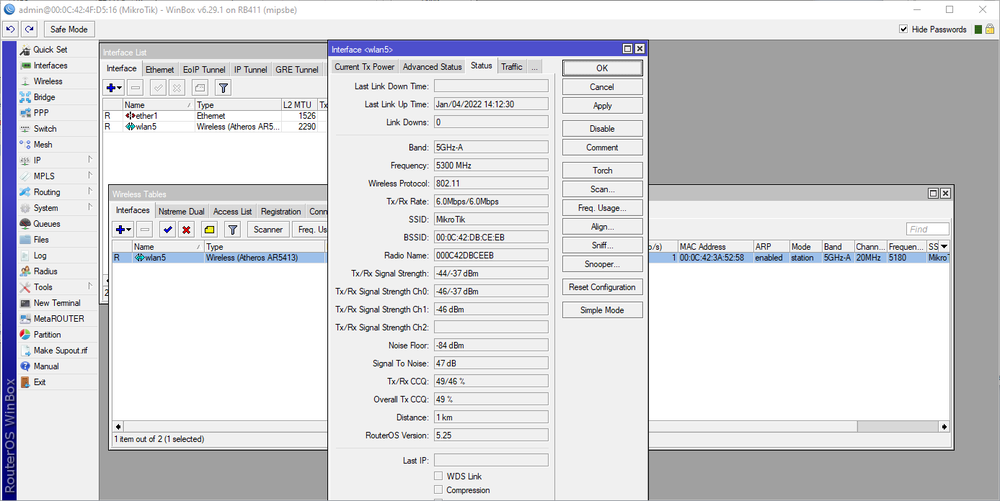Open New Terminal from the sidebar

pos(56,303)
